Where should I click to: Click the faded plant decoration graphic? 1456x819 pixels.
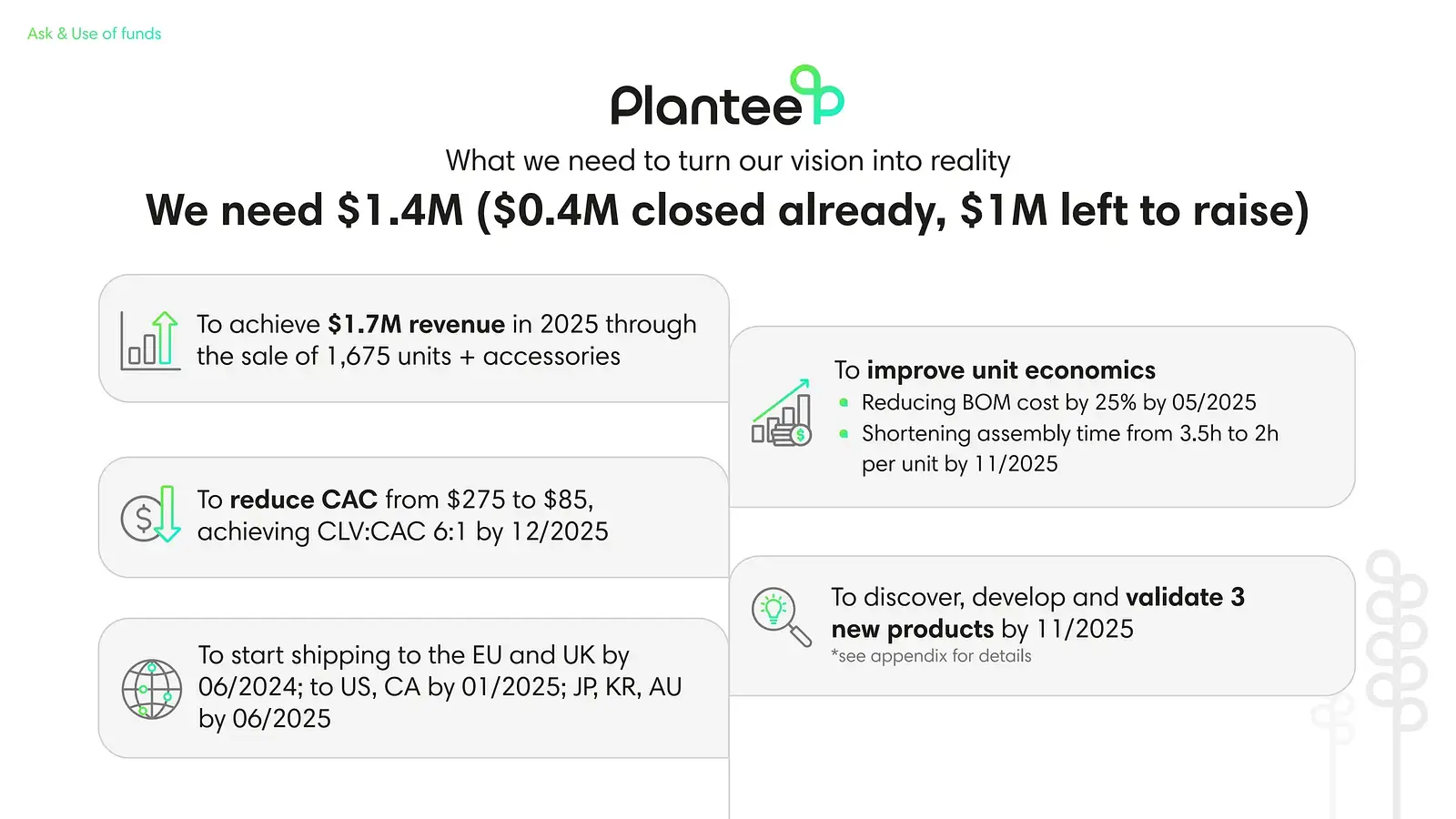click(1374, 682)
